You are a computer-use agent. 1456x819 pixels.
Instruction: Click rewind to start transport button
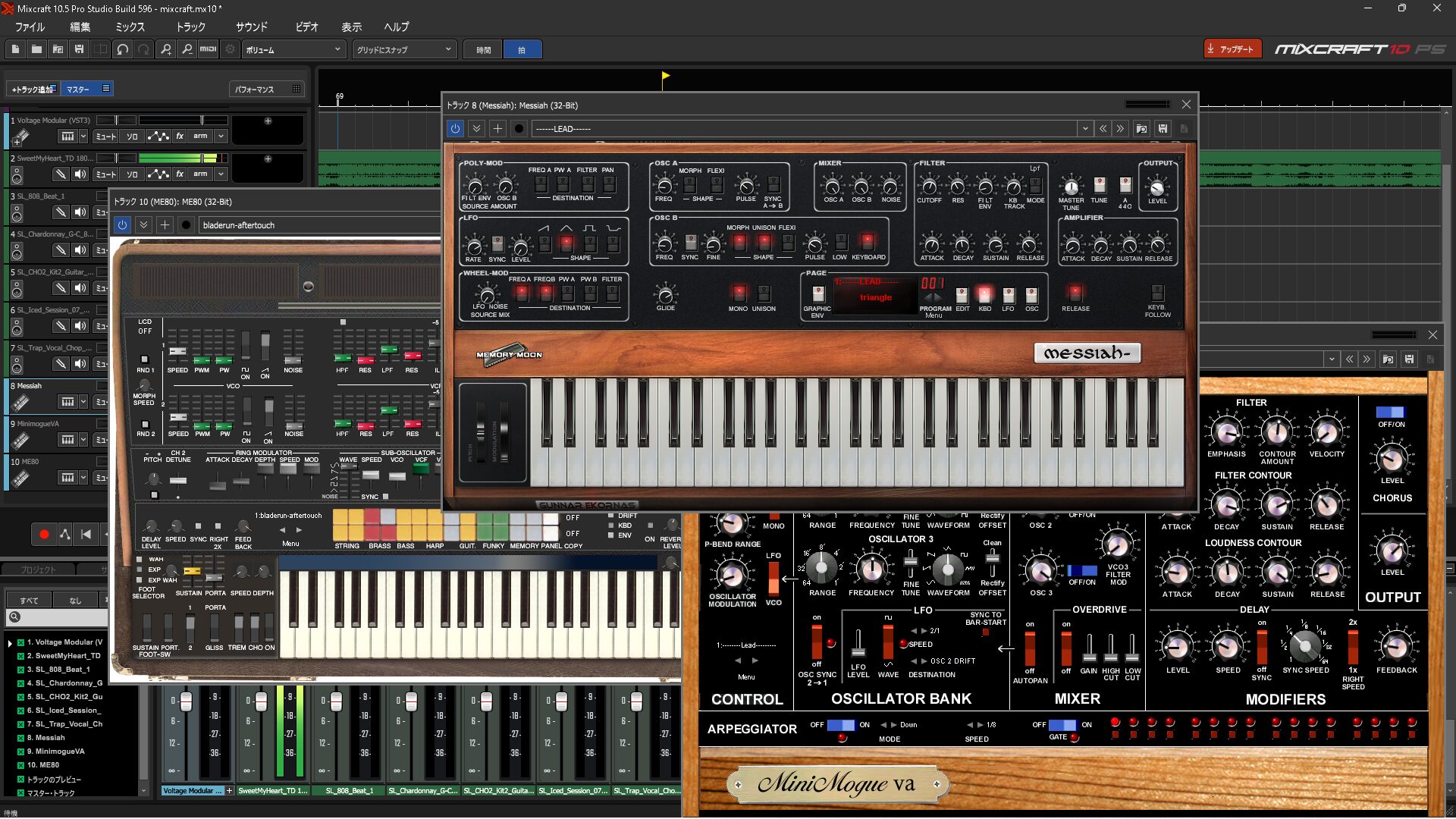pos(86,535)
